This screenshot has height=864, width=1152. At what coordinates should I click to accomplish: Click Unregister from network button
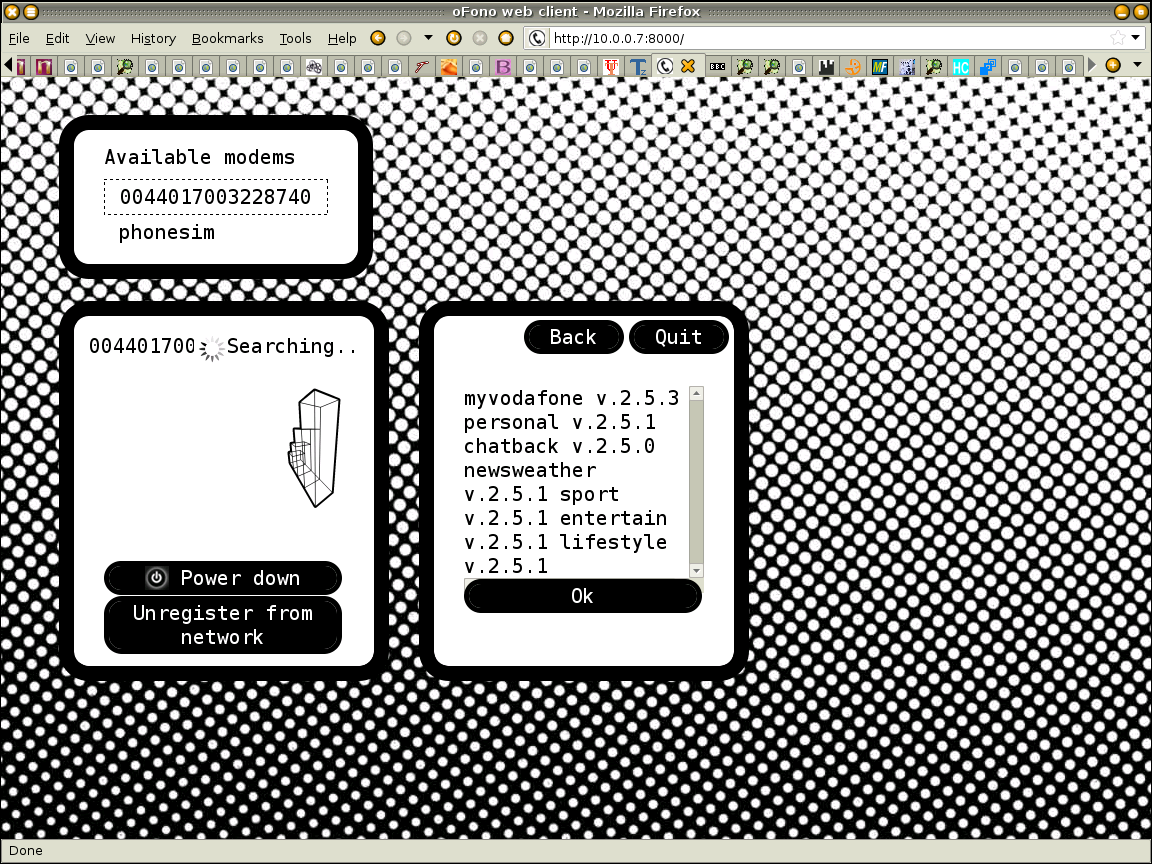point(223,625)
